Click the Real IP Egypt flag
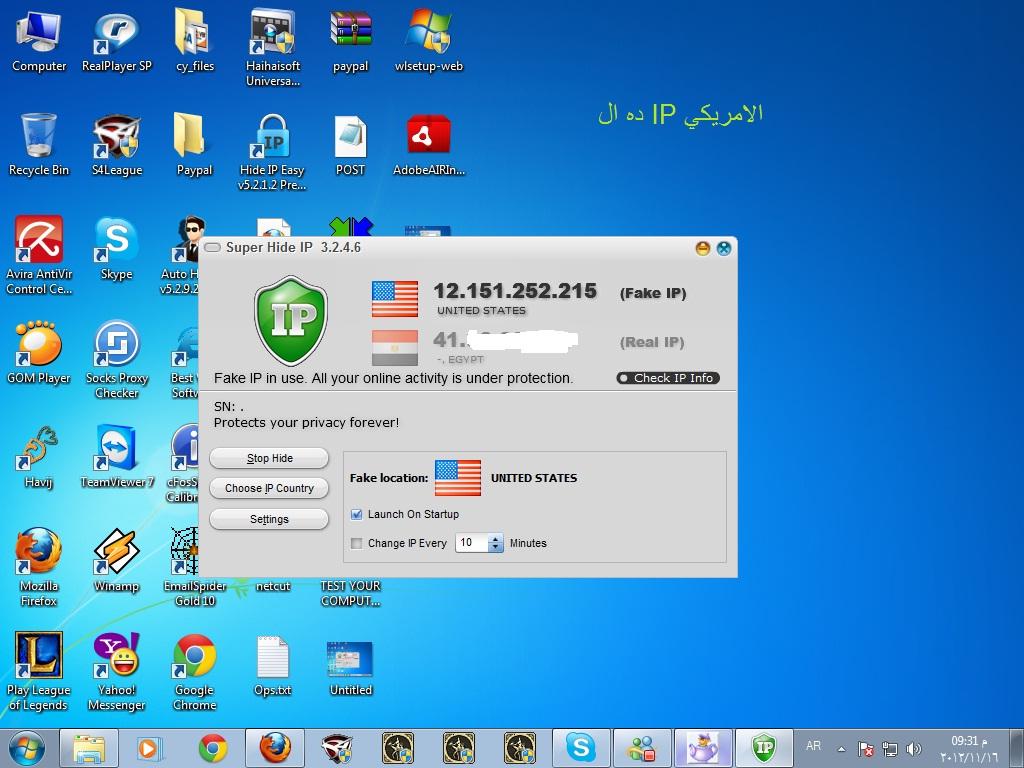Screen dimensions: 1024x768 (x=394, y=348)
